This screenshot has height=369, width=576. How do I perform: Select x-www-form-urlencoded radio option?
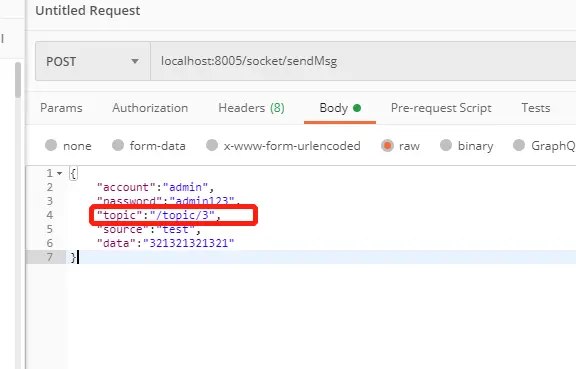pyautogui.click(x=212, y=145)
